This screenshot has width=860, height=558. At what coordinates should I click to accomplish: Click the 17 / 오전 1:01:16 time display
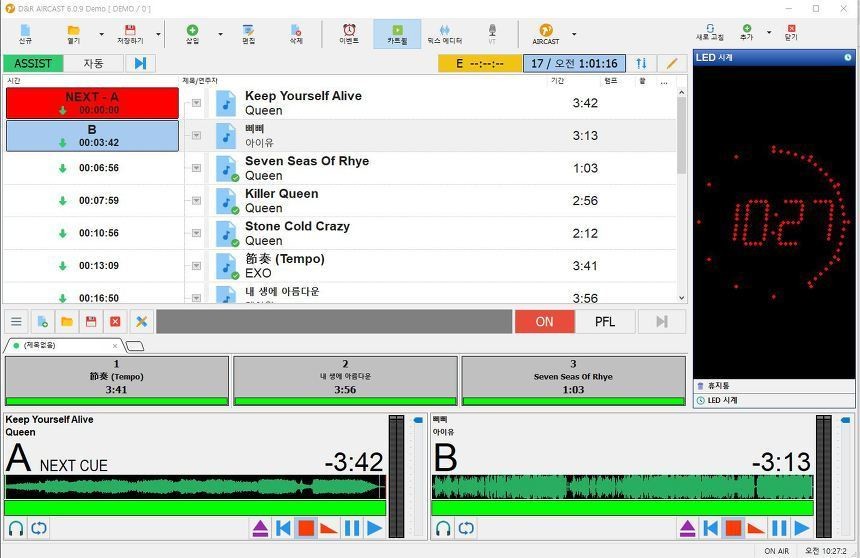(574, 64)
